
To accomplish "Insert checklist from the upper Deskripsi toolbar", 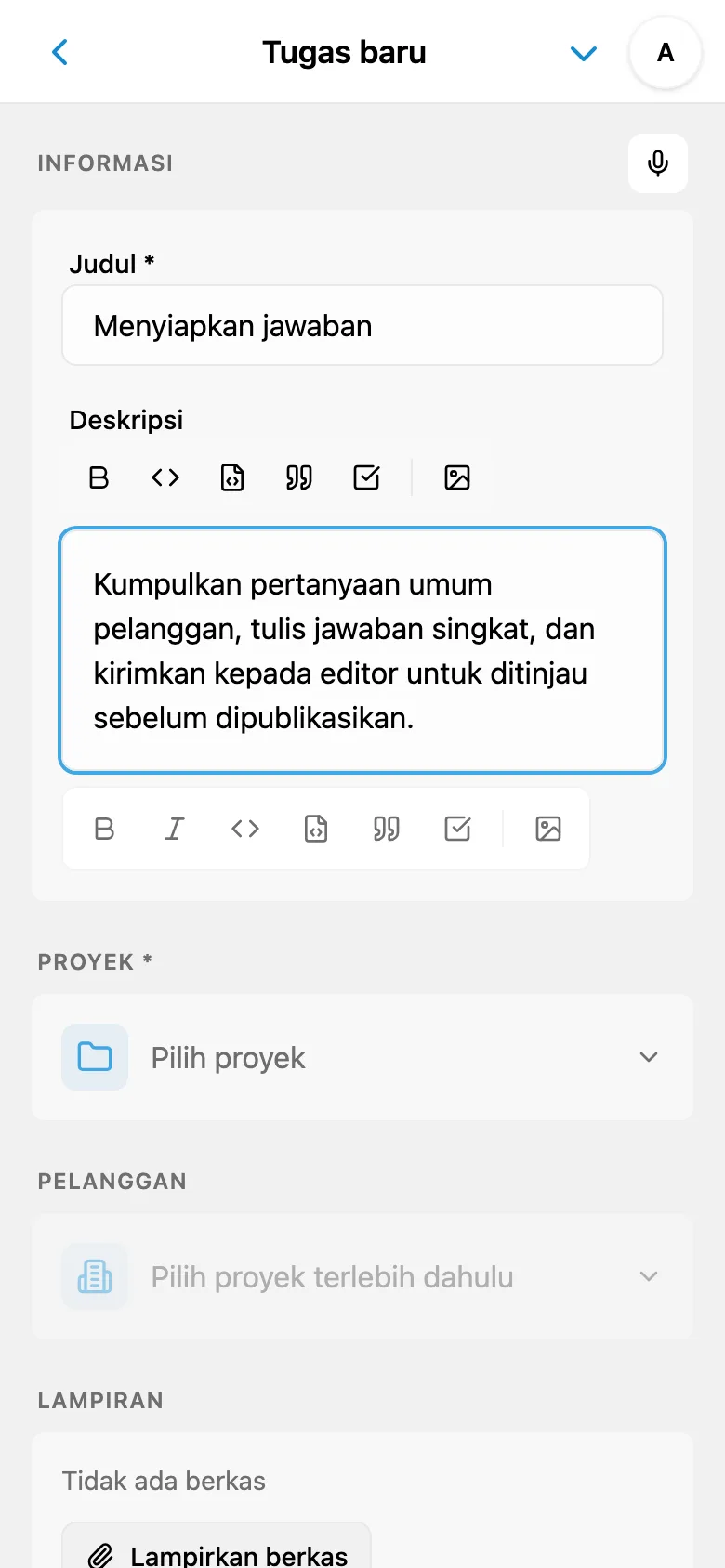I will coord(366,477).
